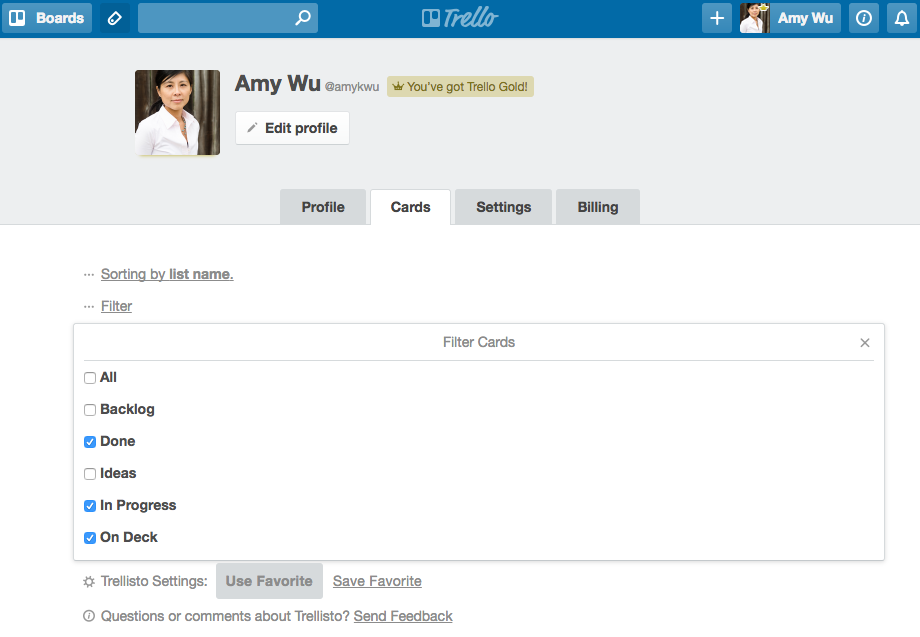Click the plus create icon
This screenshot has width=920, height=637.
coord(717,18)
